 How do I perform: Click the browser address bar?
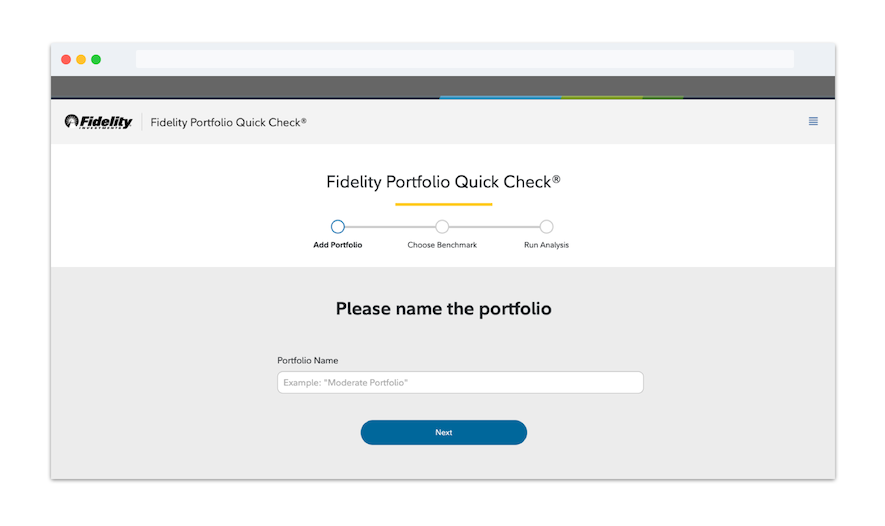pos(465,59)
